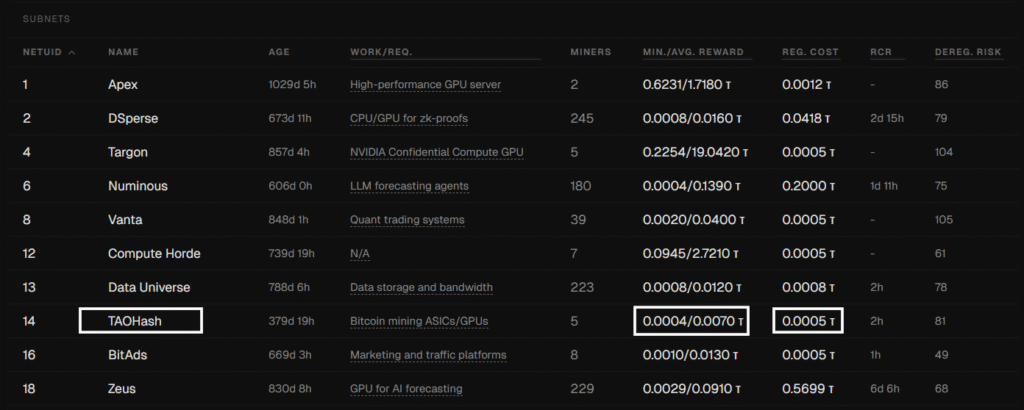Click "High-performance GPU server" requirement link

[425, 85]
